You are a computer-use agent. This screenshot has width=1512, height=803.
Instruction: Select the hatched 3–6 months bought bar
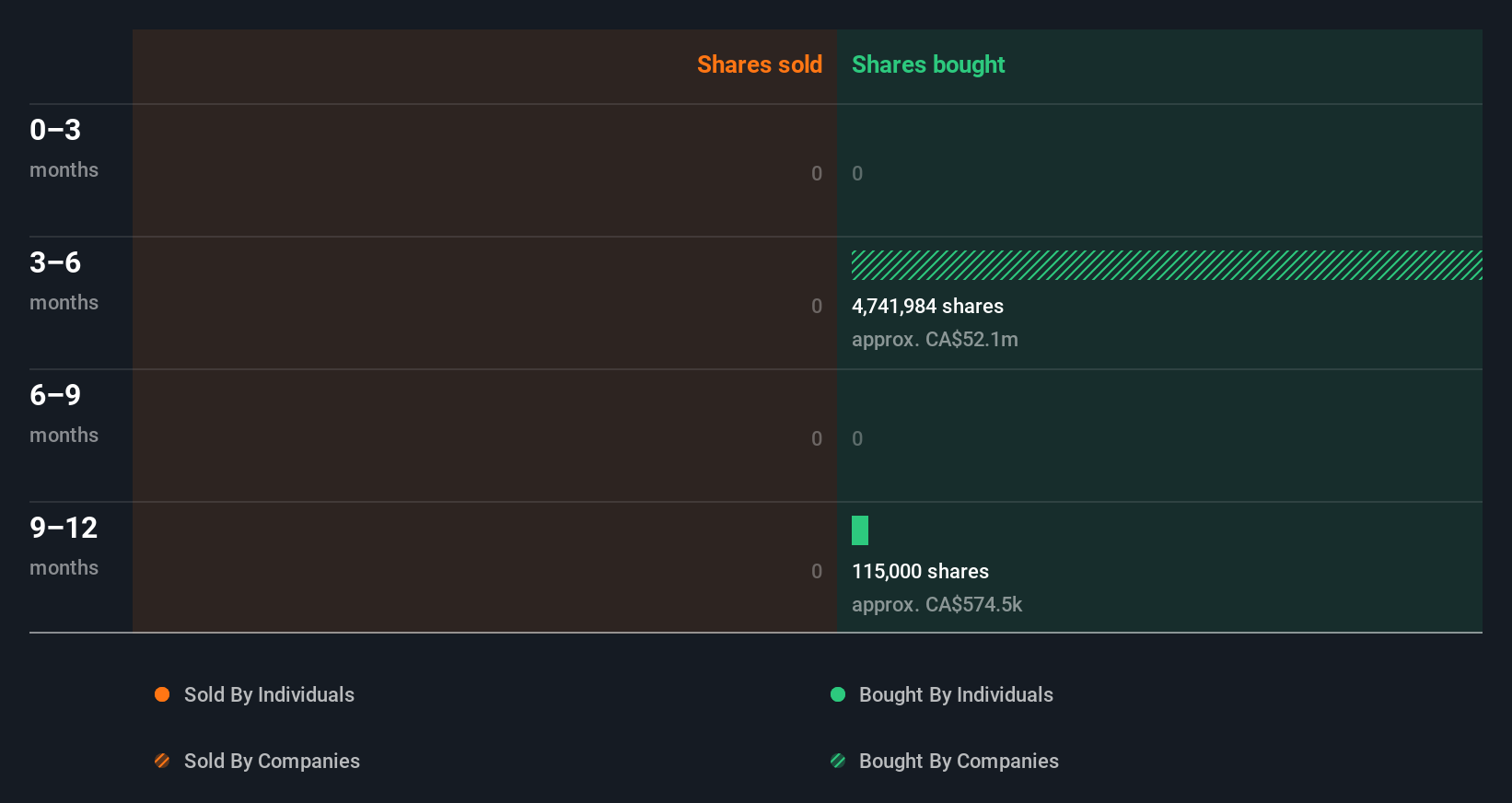point(1167,265)
